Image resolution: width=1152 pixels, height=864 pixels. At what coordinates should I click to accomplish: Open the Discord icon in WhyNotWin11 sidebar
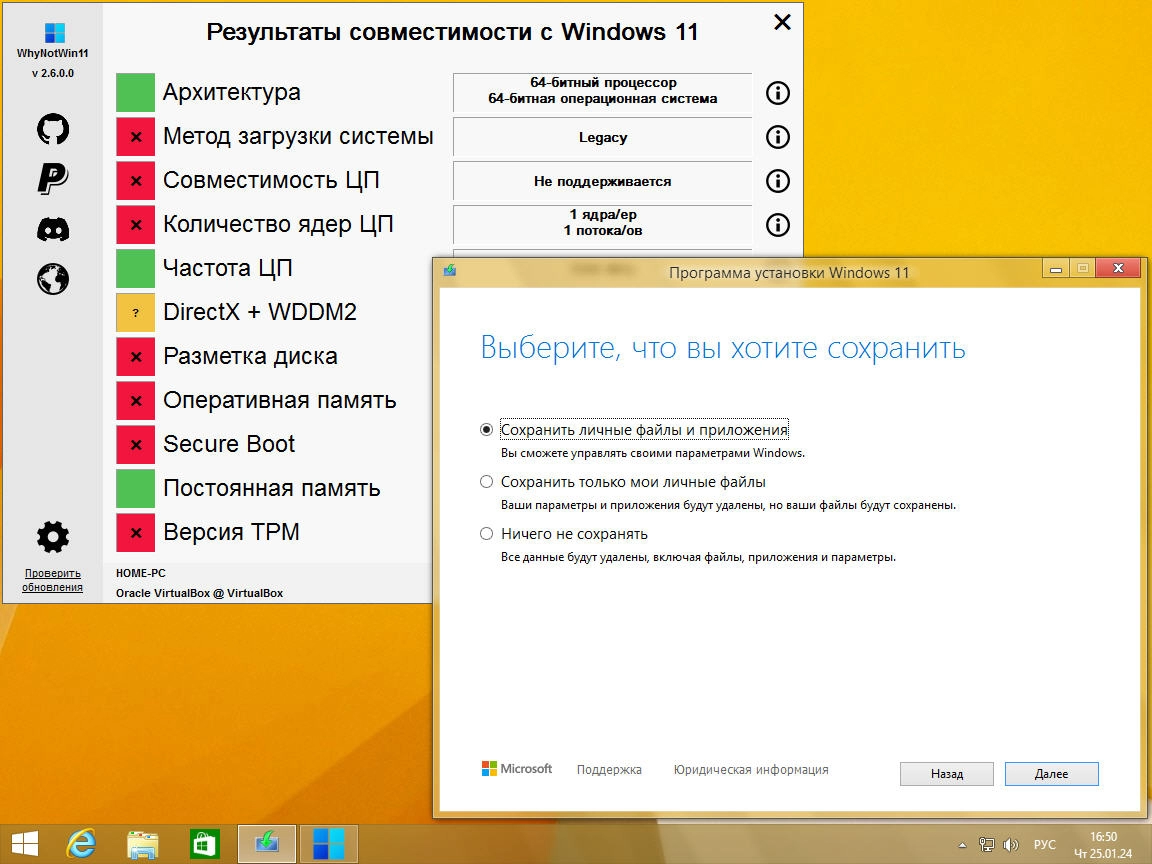point(53,229)
